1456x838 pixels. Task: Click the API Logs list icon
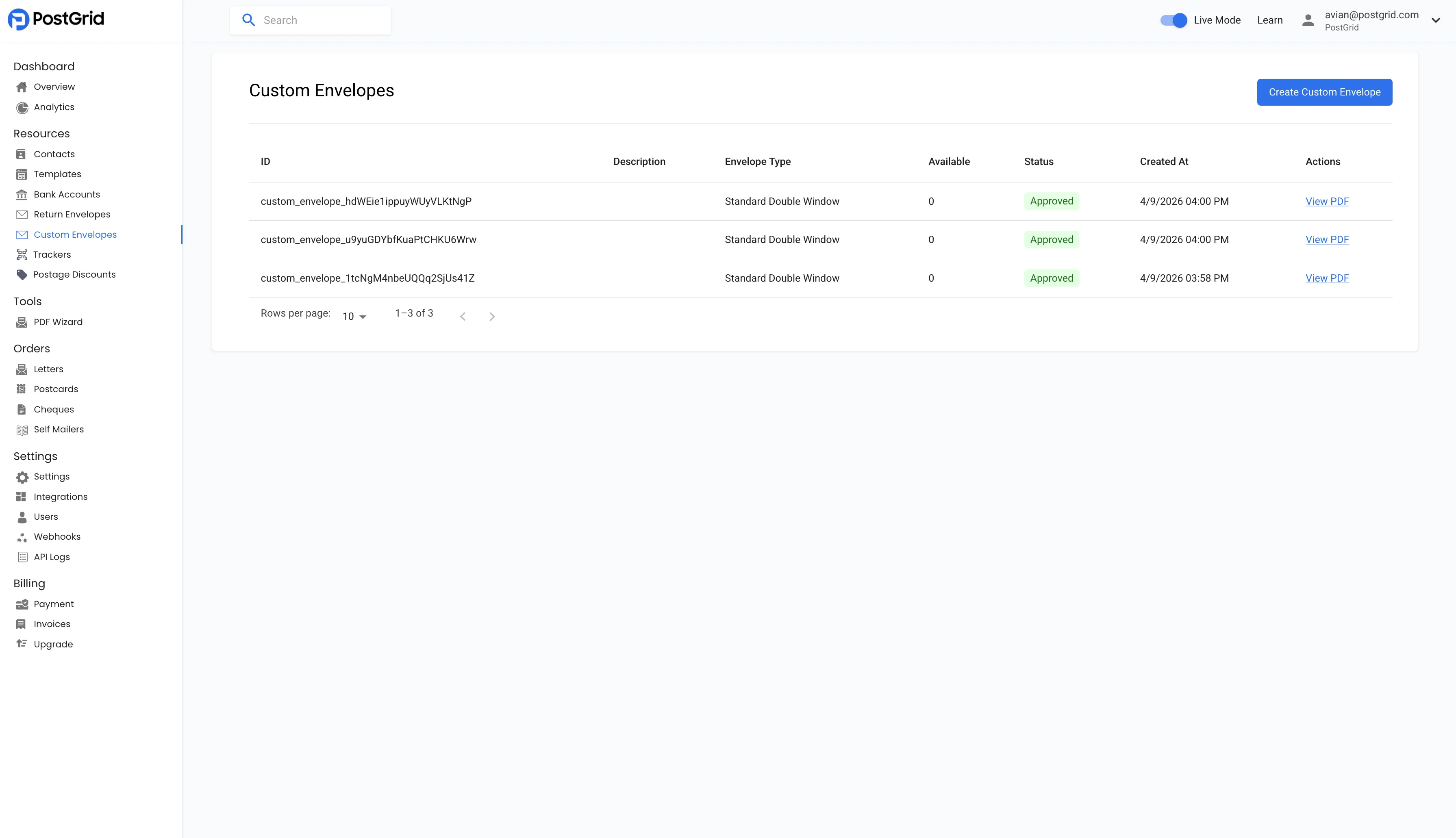(22, 557)
